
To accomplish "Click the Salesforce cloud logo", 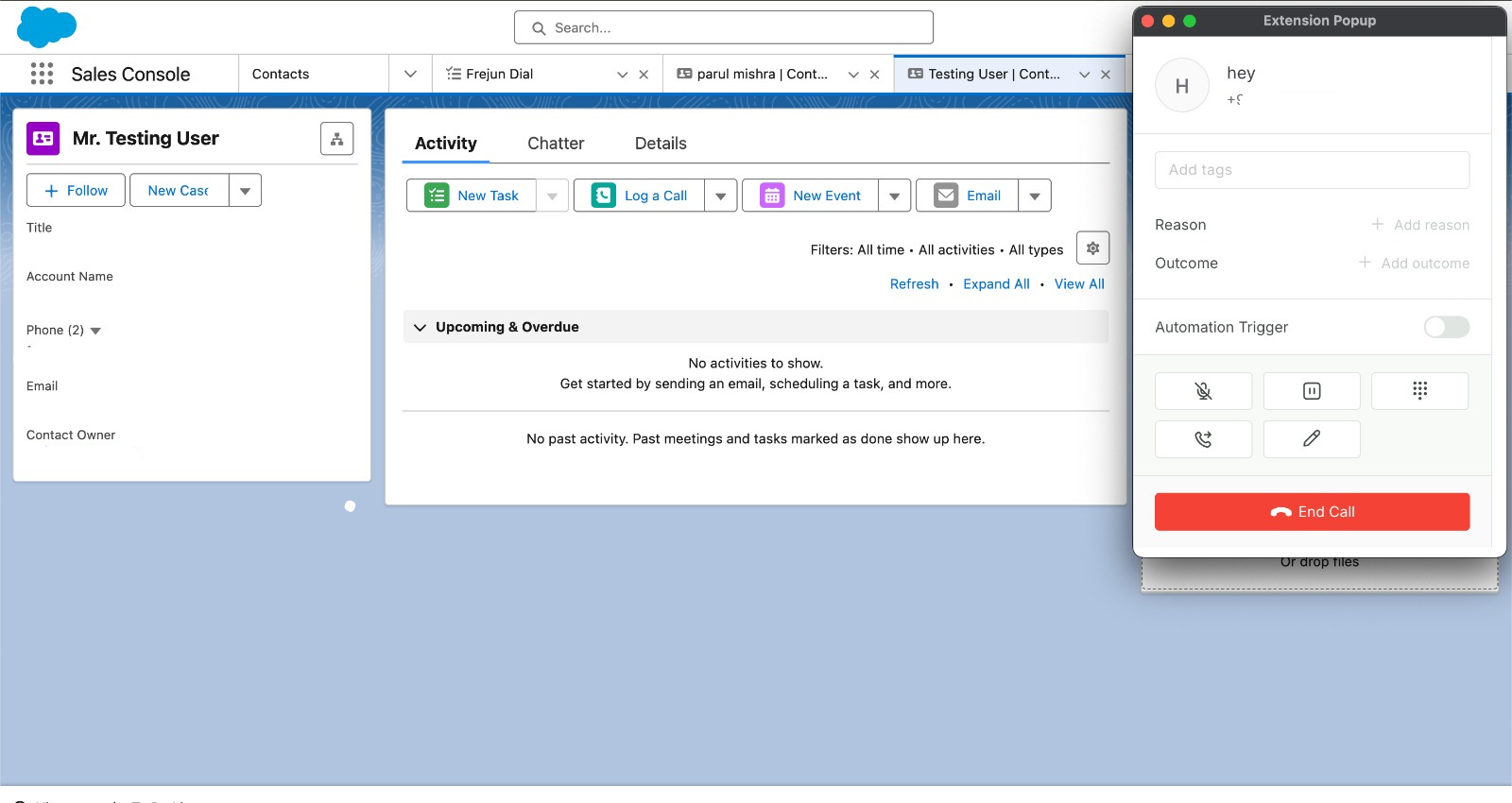I will coord(46,26).
